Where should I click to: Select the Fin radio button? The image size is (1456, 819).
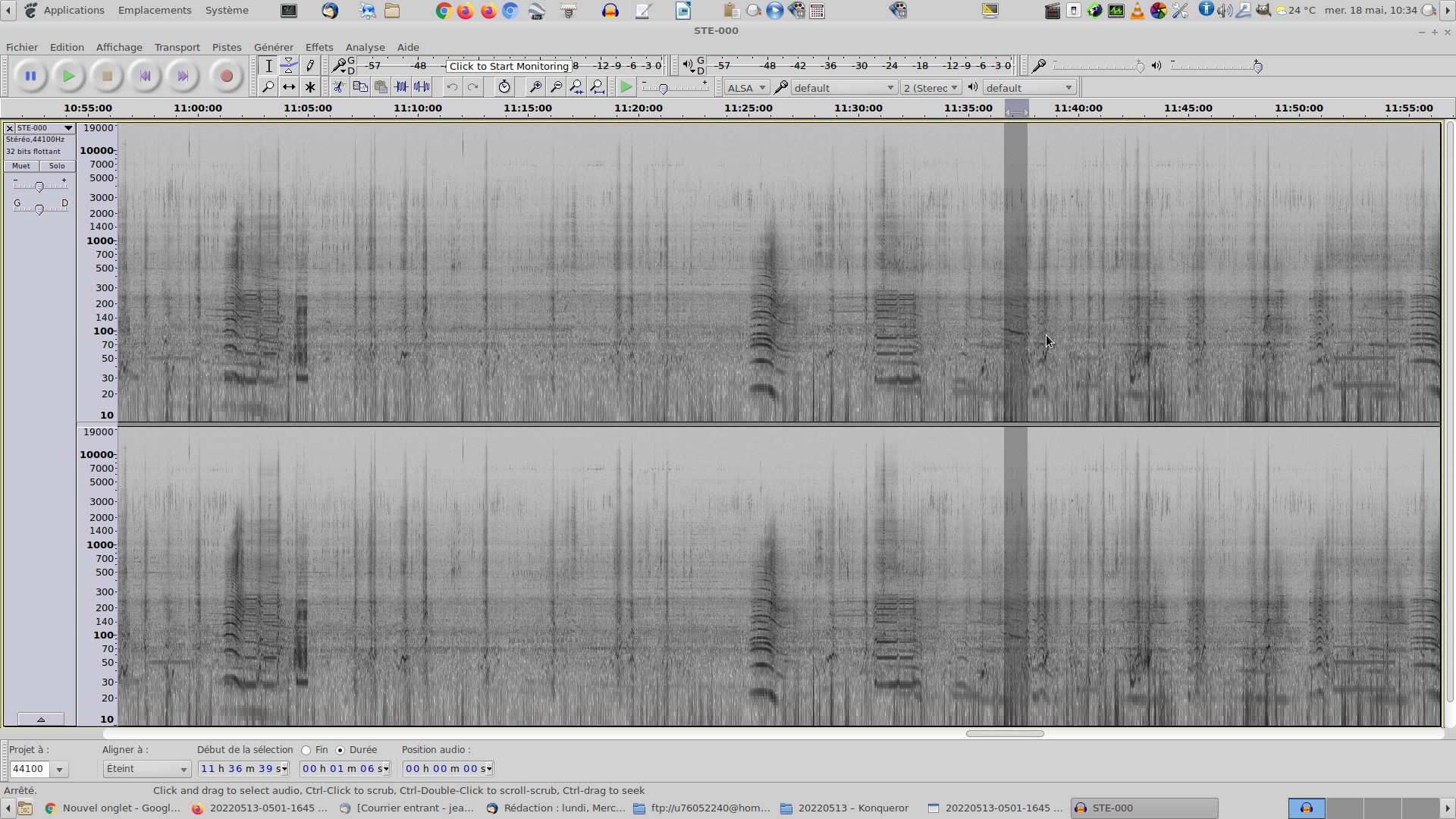[306, 750]
